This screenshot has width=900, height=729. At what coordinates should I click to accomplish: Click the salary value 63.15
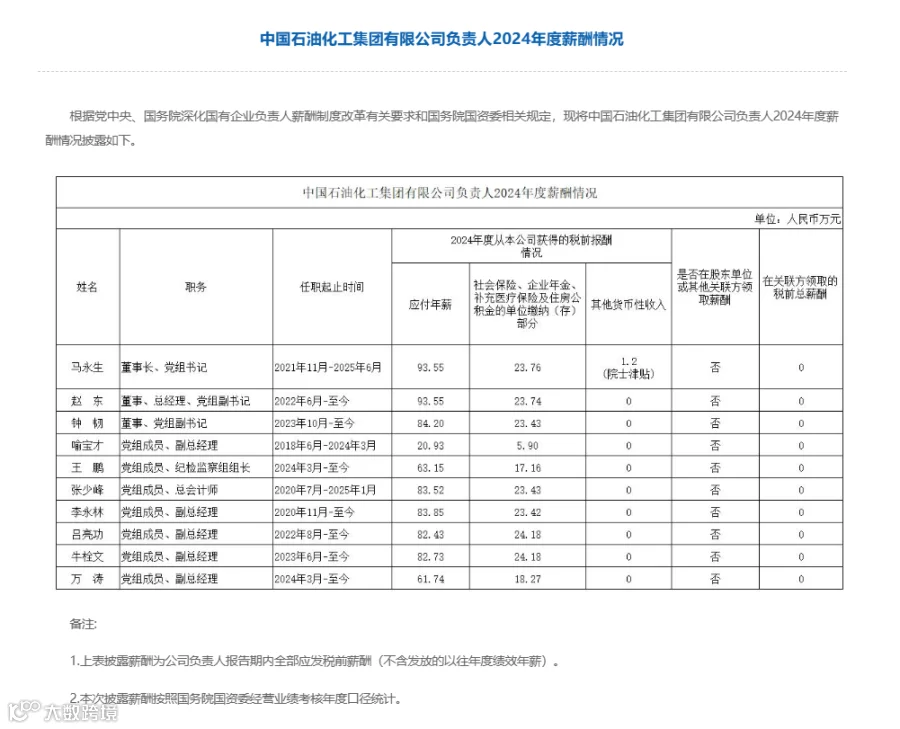click(430, 468)
